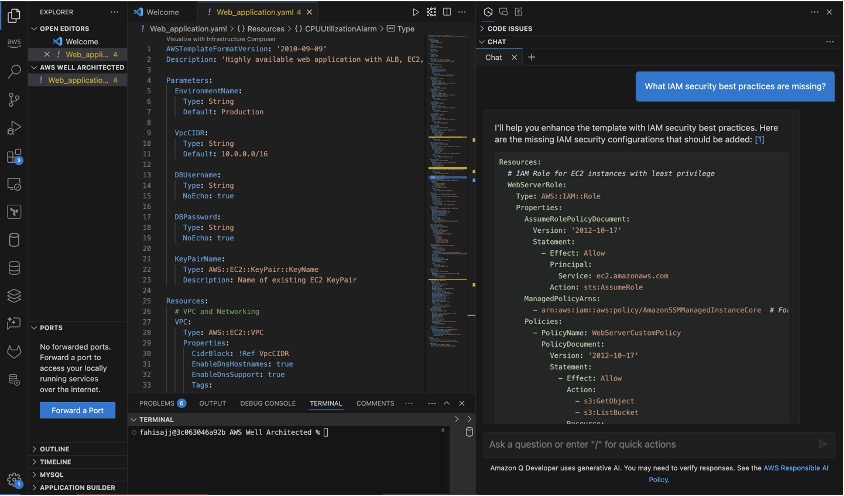
Task: Open the DEBUG CONSOLE panel tab
Action: click(268, 403)
